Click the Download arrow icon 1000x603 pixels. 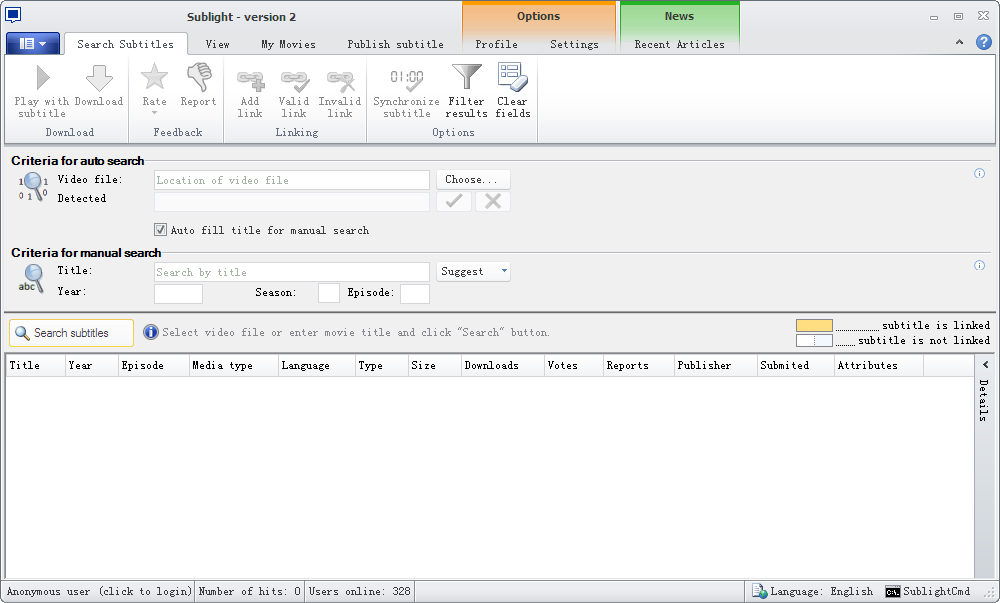99,78
